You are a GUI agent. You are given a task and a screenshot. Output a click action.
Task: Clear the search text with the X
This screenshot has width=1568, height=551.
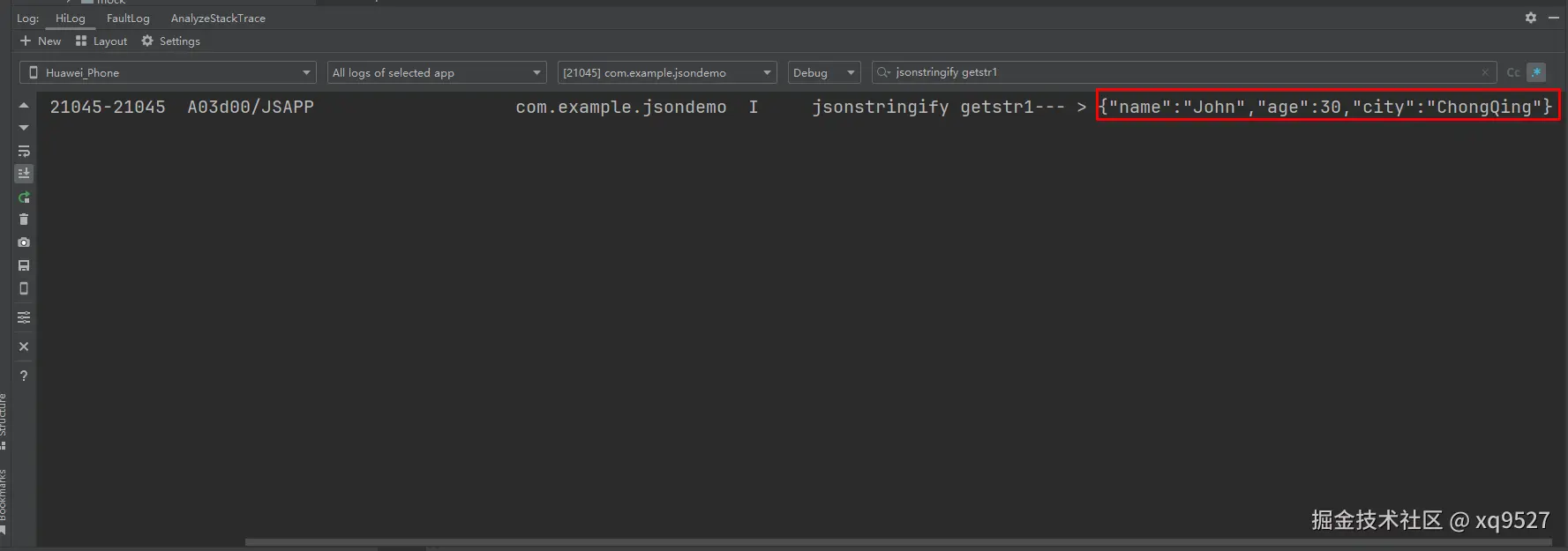click(x=1485, y=72)
